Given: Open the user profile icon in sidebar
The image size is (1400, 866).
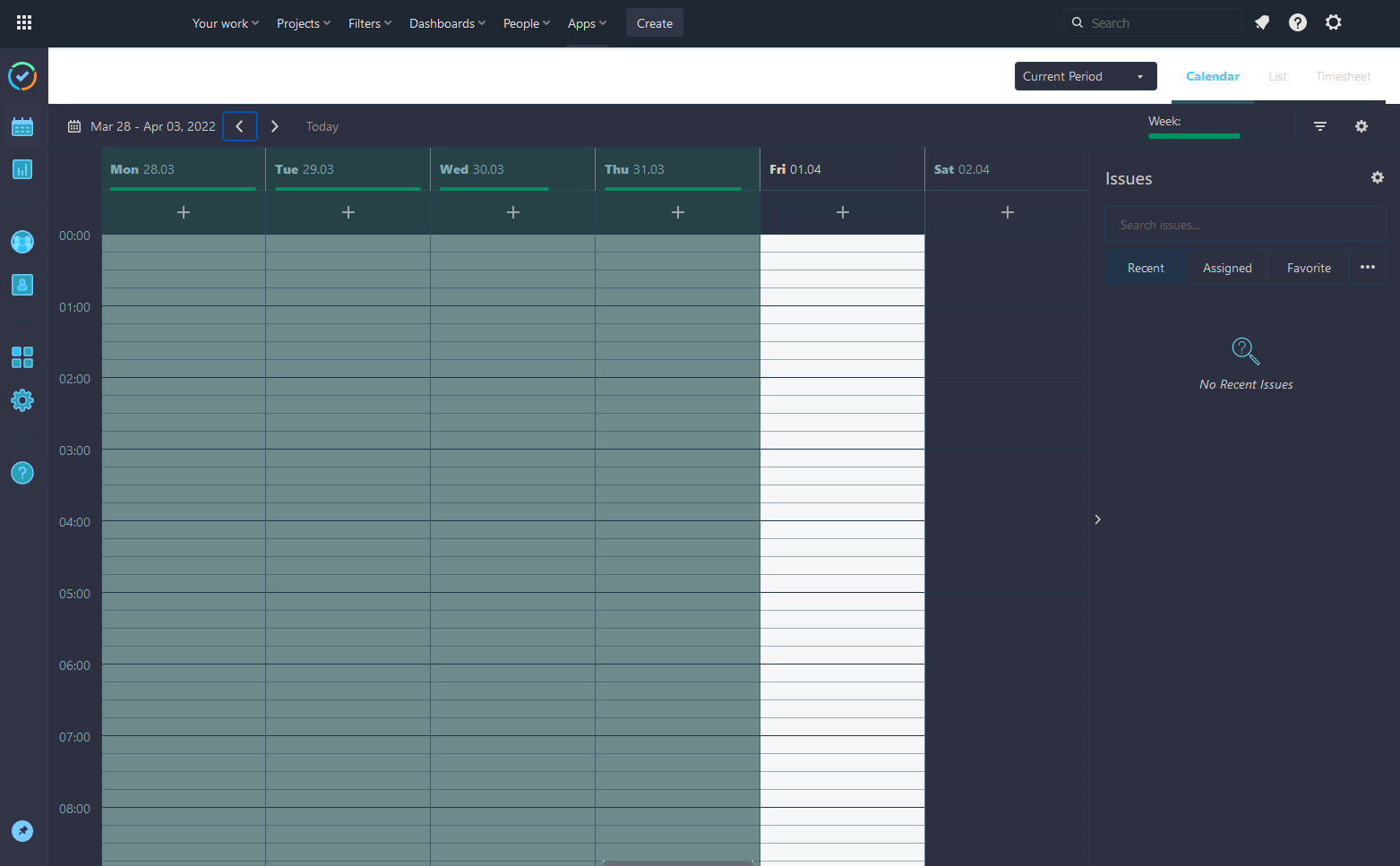Looking at the screenshot, I should pyautogui.click(x=22, y=285).
